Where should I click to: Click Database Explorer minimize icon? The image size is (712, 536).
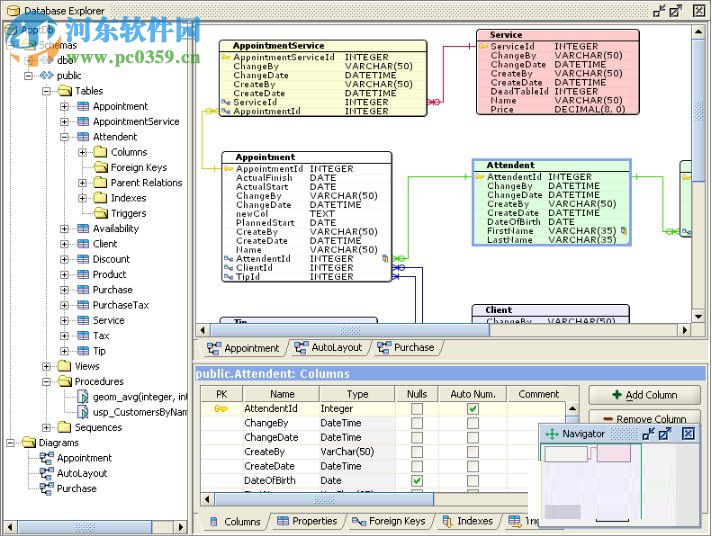(659, 10)
